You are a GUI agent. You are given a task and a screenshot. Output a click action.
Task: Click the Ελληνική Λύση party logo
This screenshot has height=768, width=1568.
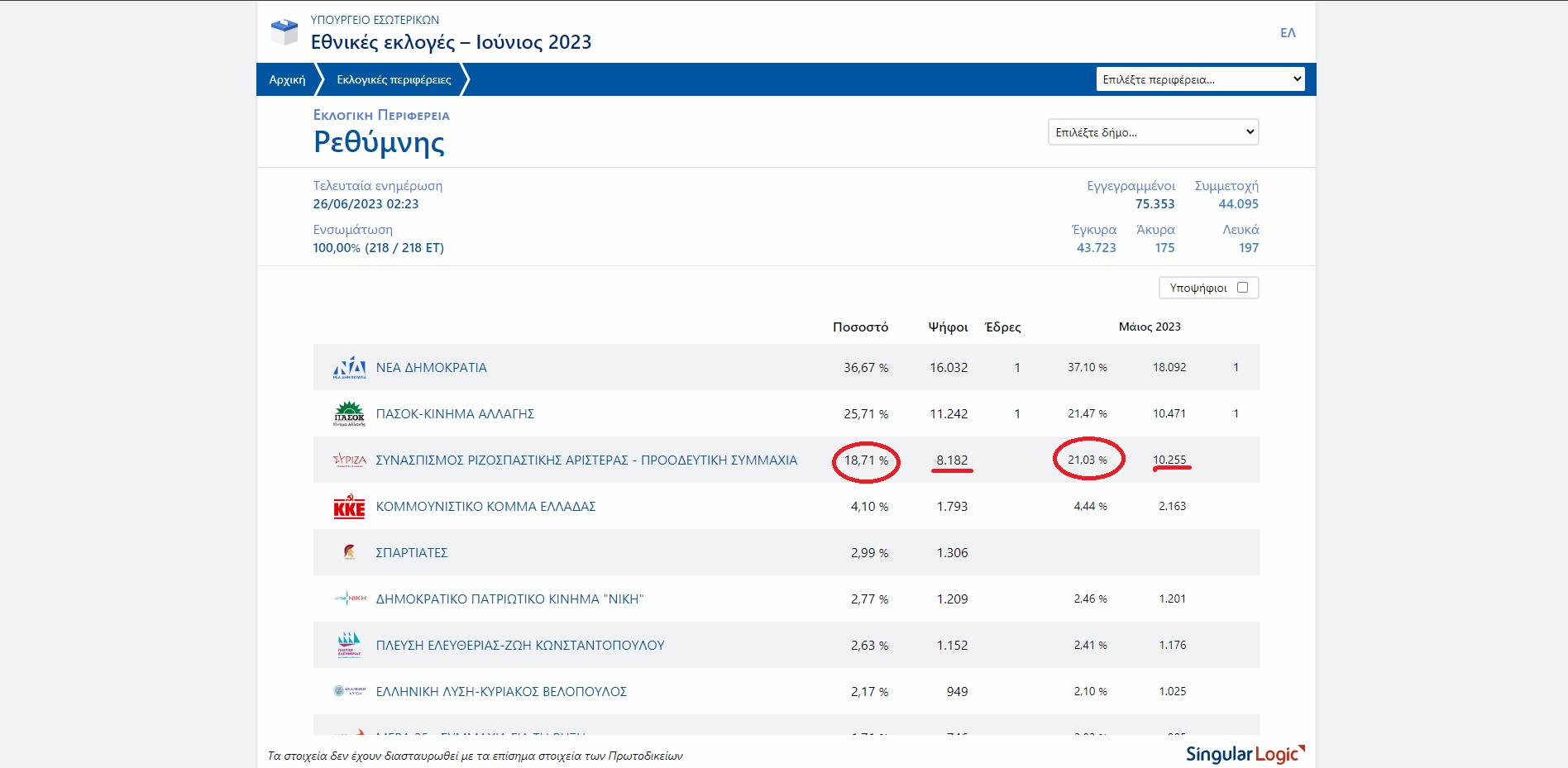pyautogui.click(x=349, y=691)
